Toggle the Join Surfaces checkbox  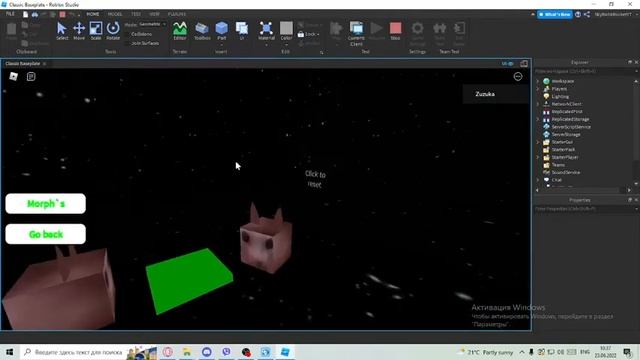point(127,43)
